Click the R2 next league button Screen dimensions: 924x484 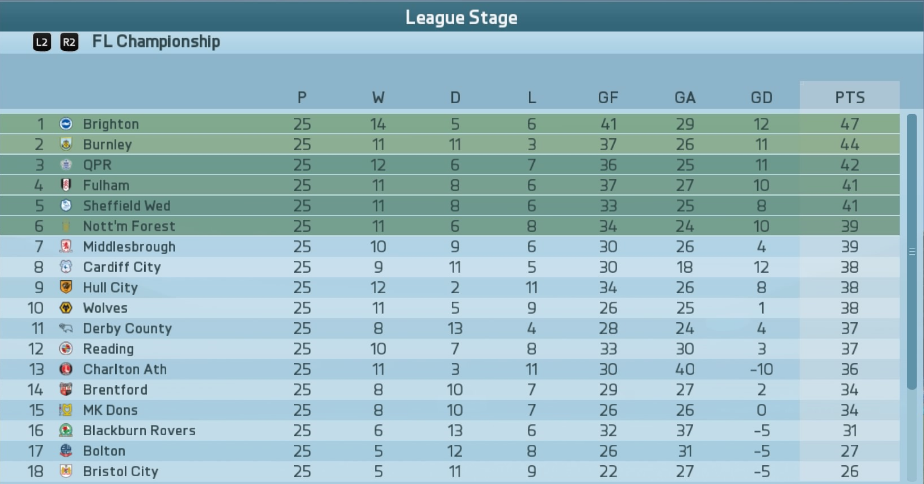point(69,42)
